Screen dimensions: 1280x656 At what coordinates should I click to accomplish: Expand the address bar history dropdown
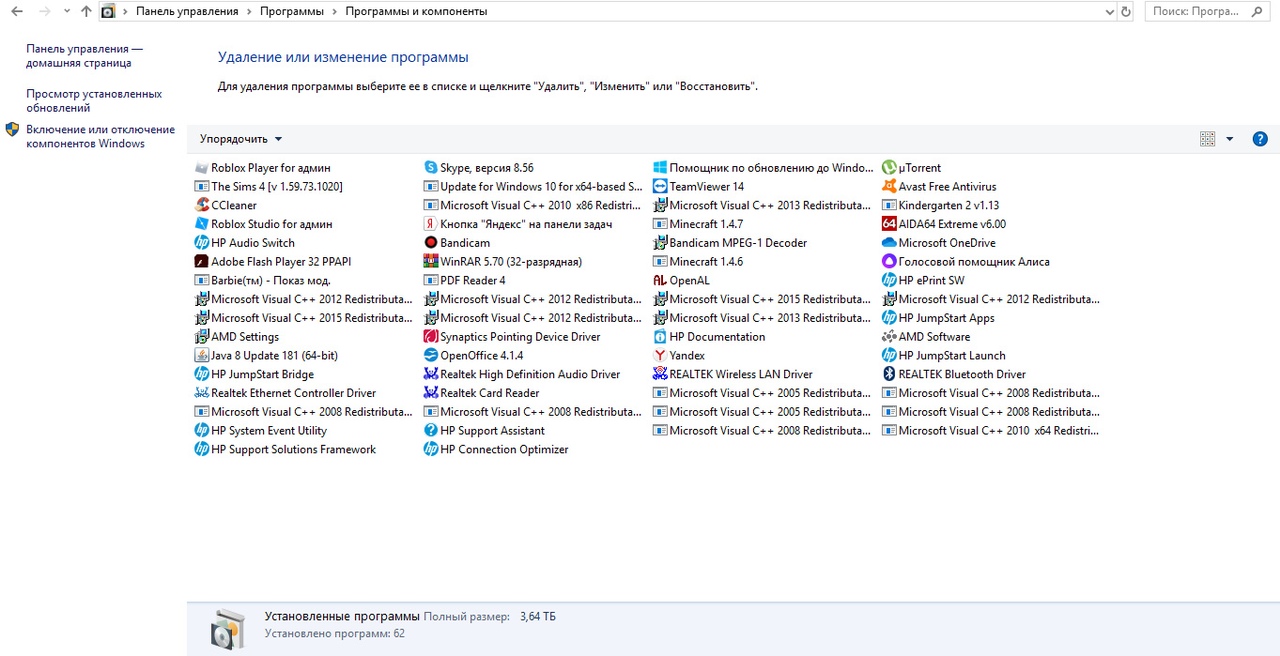1109,12
